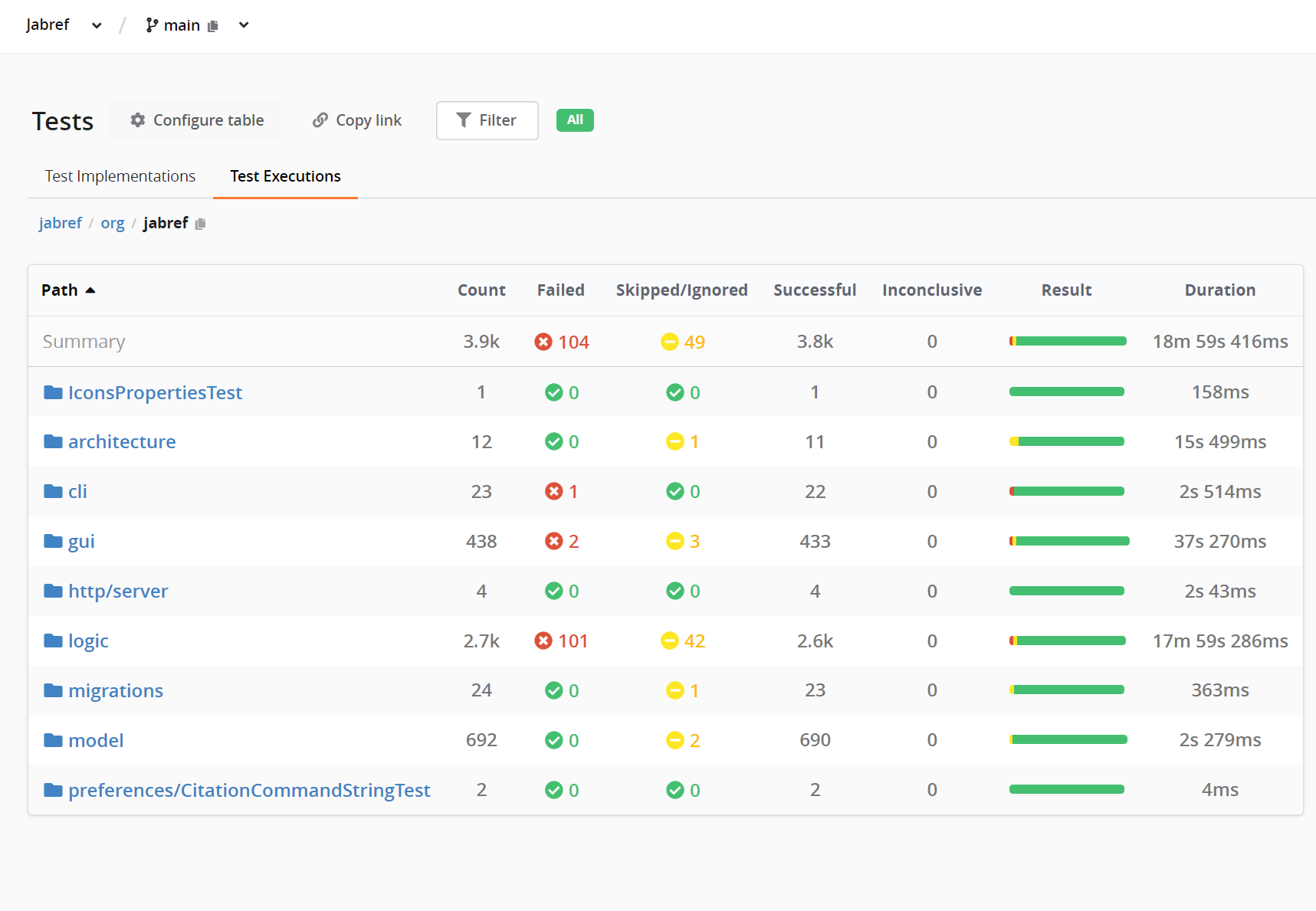Switch to Test Implementations tab
Image resolution: width=1316 pixels, height=911 pixels.
120,176
